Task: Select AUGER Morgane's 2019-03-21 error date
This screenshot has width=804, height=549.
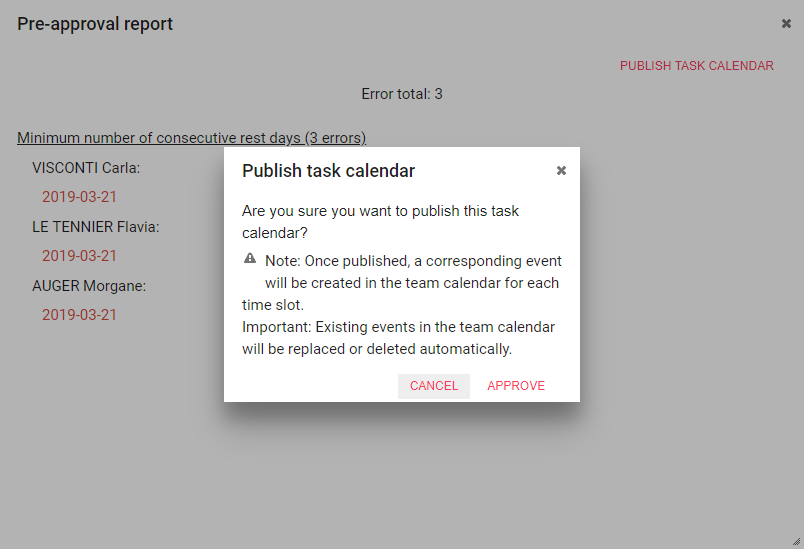Action: pos(79,315)
